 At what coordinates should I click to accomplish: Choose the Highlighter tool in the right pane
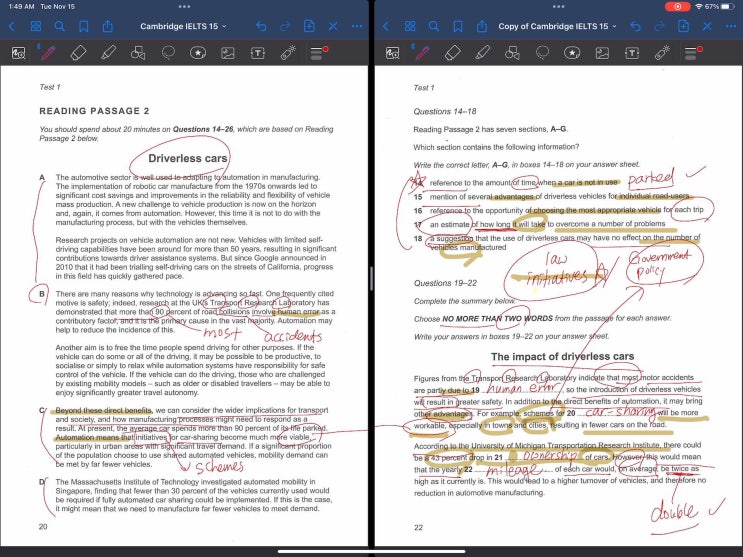tap(483, 52)
